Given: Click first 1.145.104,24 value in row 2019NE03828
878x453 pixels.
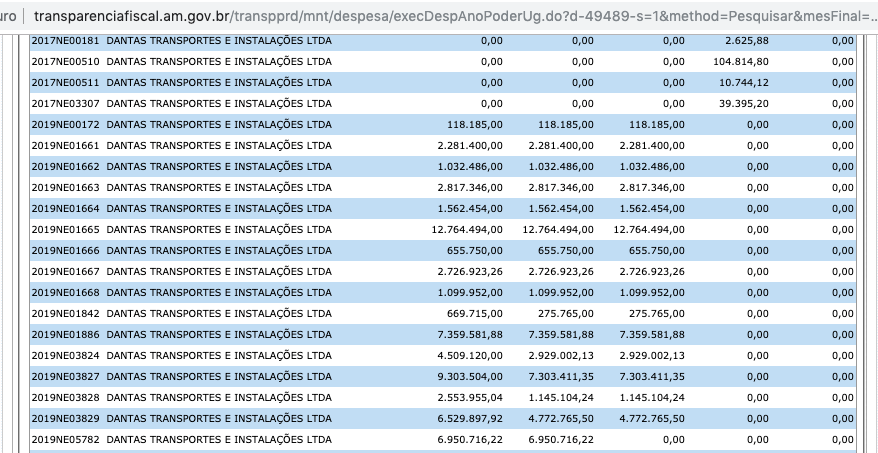Looking at the screenshot, I should click(561, 398).
